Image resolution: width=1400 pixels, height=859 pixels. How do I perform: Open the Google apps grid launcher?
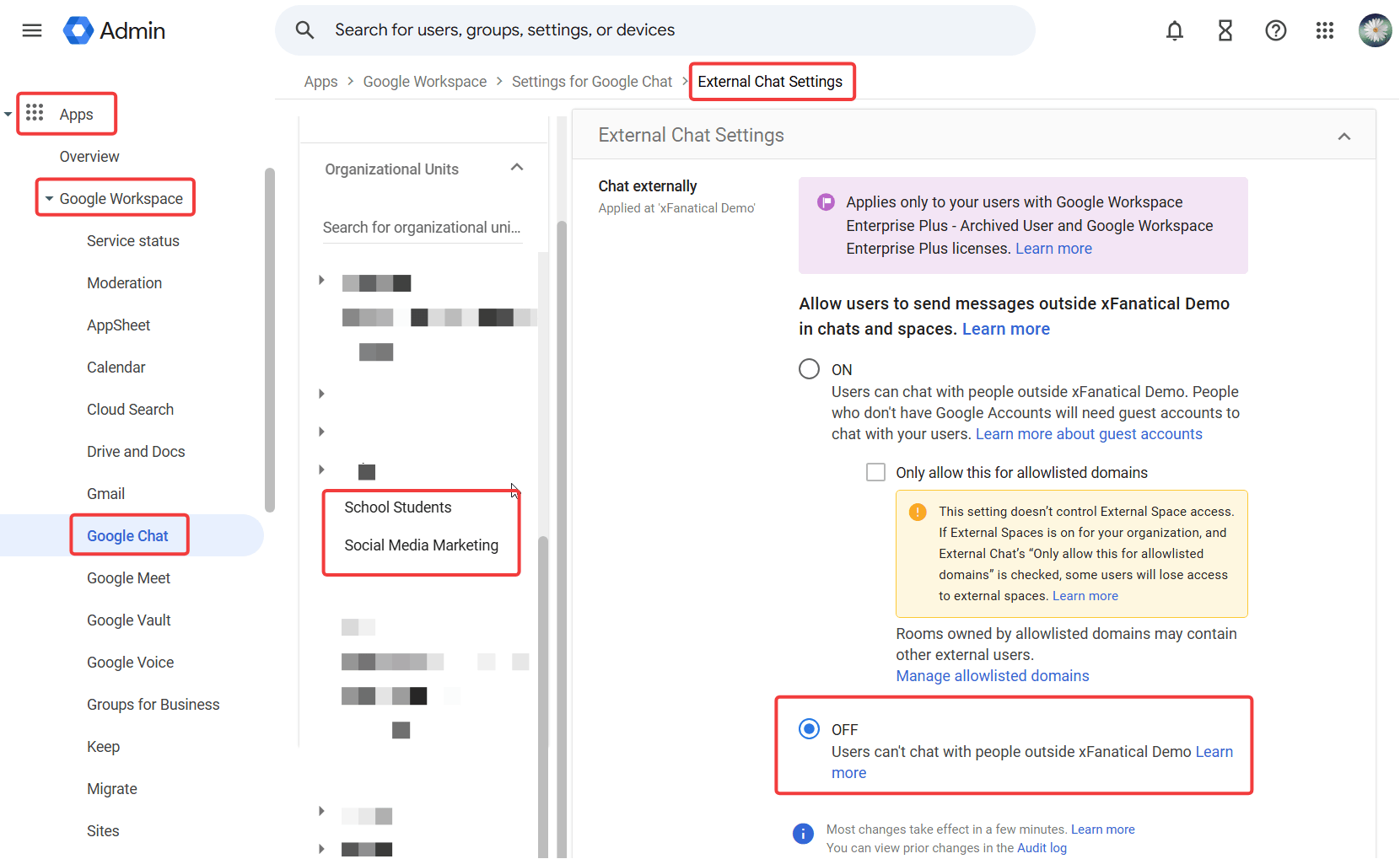1324,31
